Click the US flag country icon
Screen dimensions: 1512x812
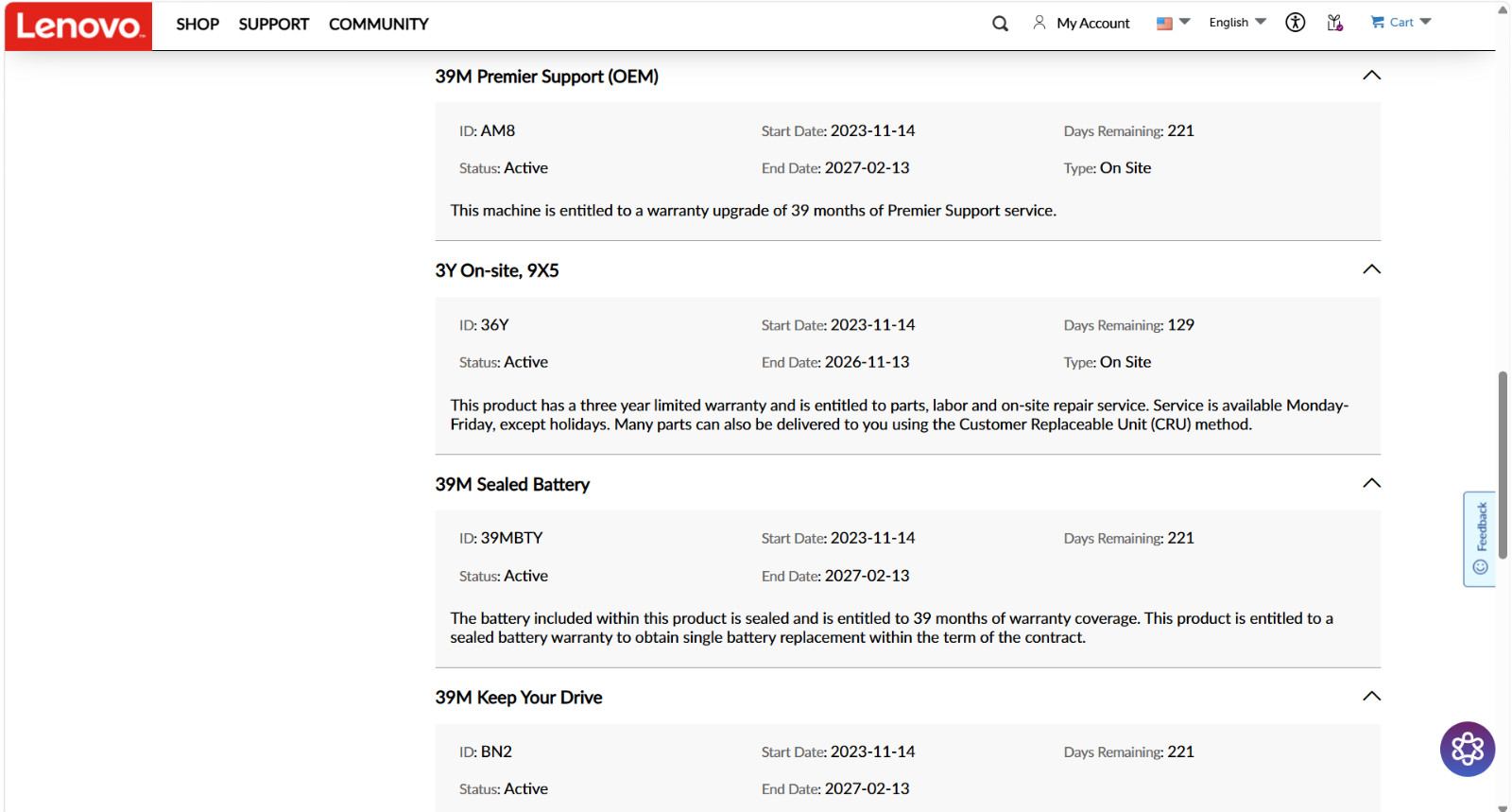click(x=1164, y=24)
